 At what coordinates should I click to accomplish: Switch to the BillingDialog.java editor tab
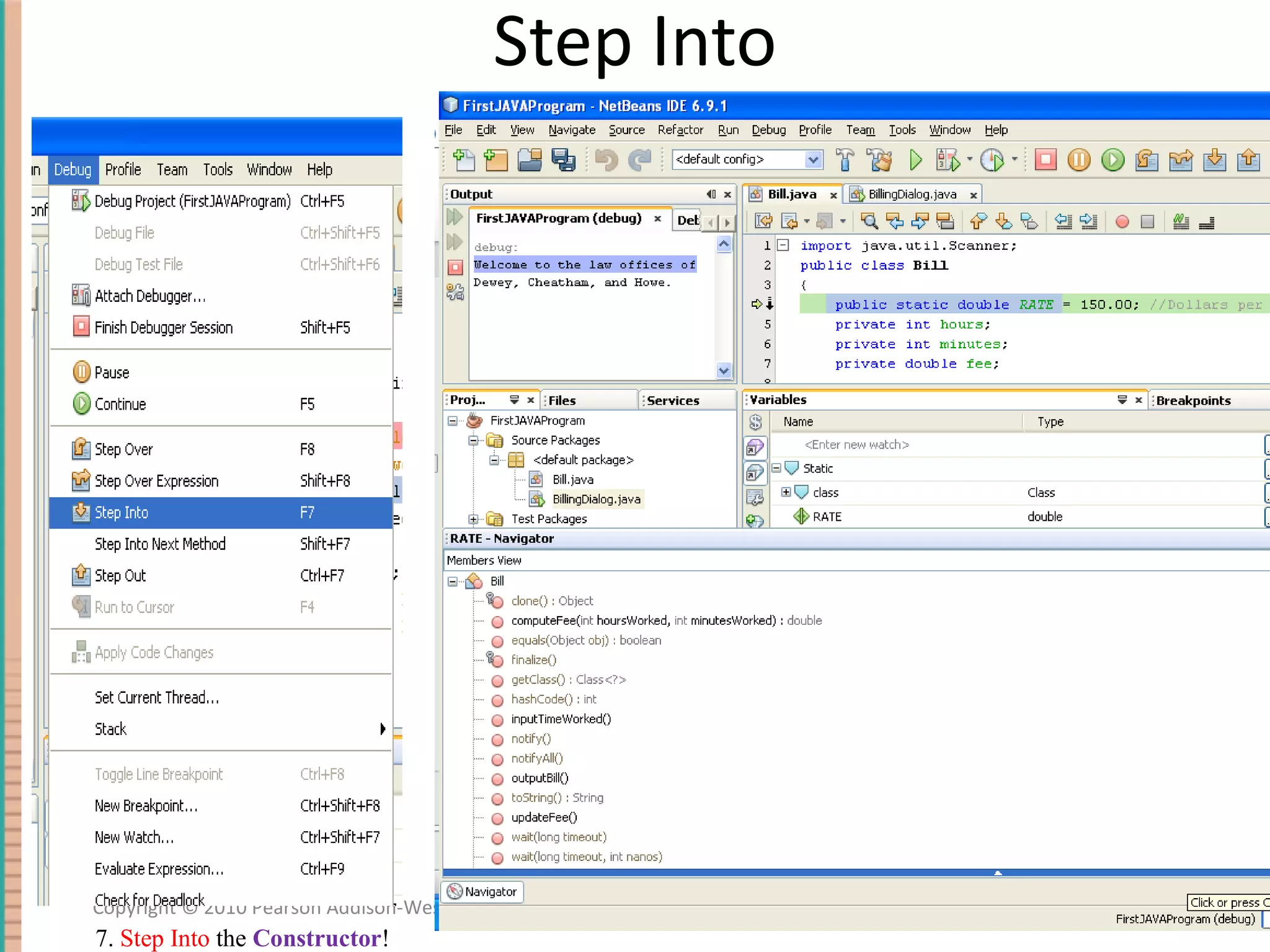tap(912, 195)
